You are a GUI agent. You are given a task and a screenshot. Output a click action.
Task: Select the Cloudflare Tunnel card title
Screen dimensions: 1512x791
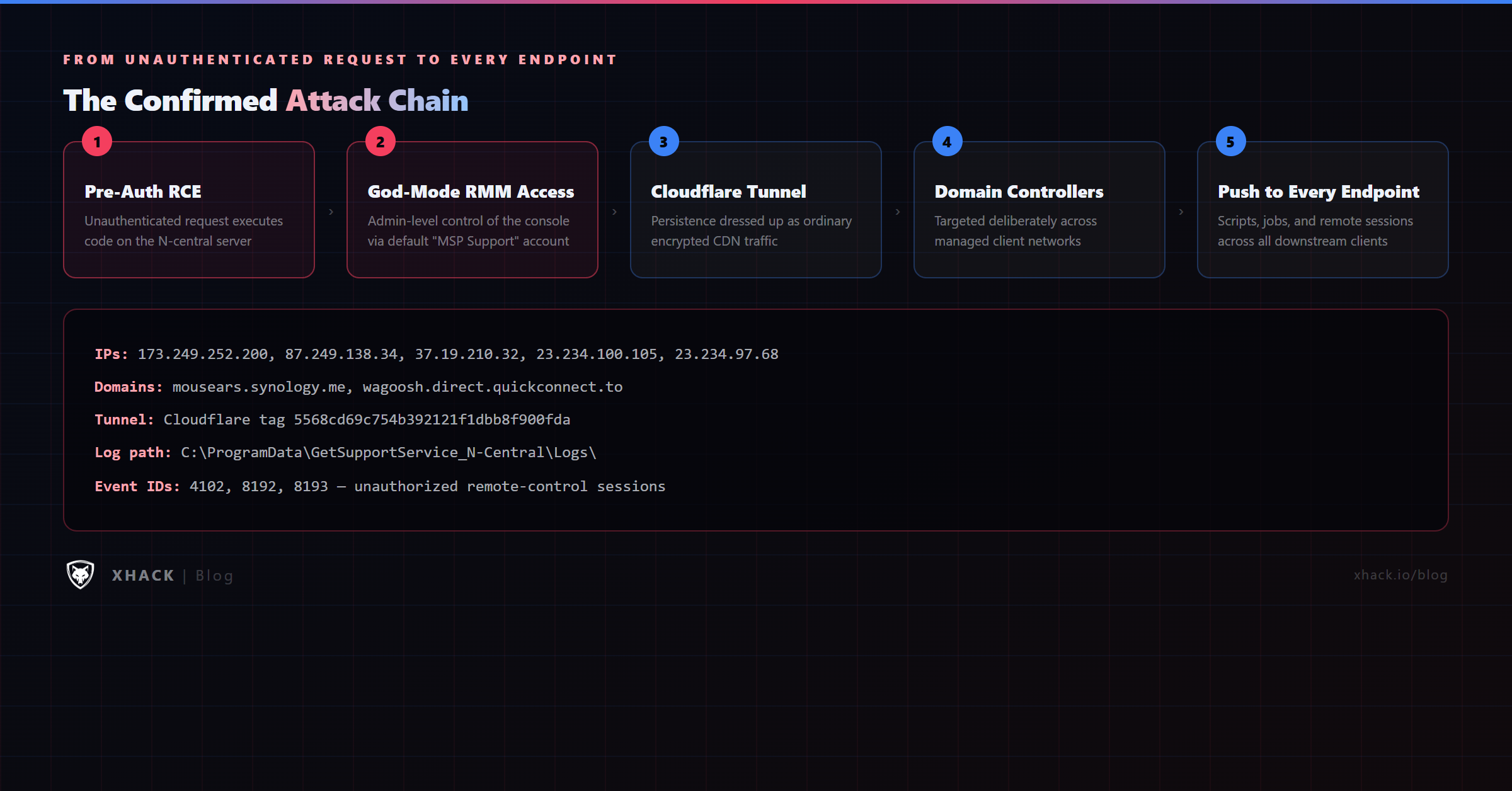point(728,191)
